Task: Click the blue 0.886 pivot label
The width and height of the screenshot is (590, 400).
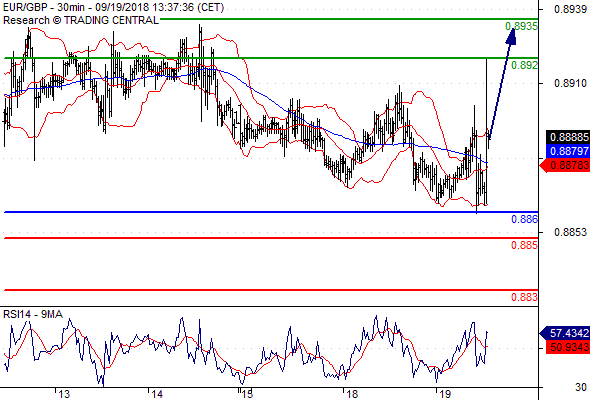Action: [525, 219]
